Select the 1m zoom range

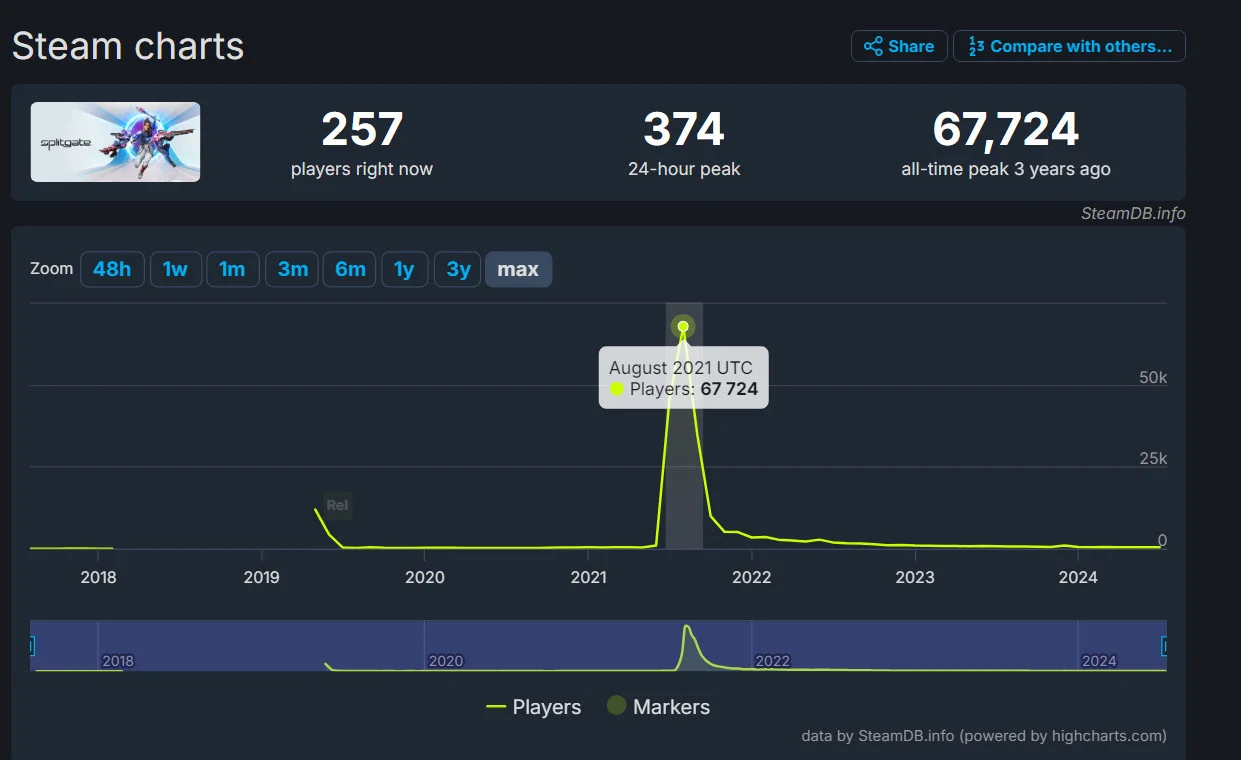pos(232,269)
